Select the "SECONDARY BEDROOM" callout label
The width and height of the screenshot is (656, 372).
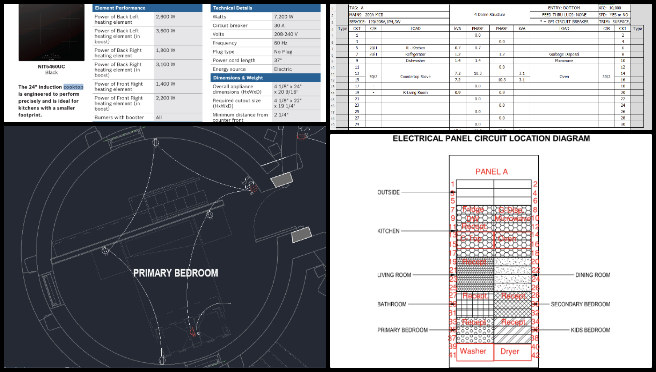[580, 304]
